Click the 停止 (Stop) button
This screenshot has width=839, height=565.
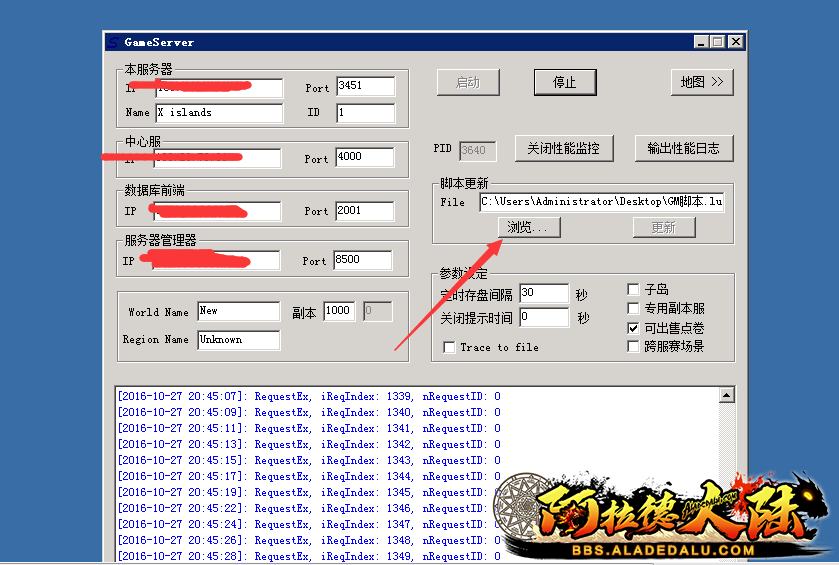click(564, 82)
